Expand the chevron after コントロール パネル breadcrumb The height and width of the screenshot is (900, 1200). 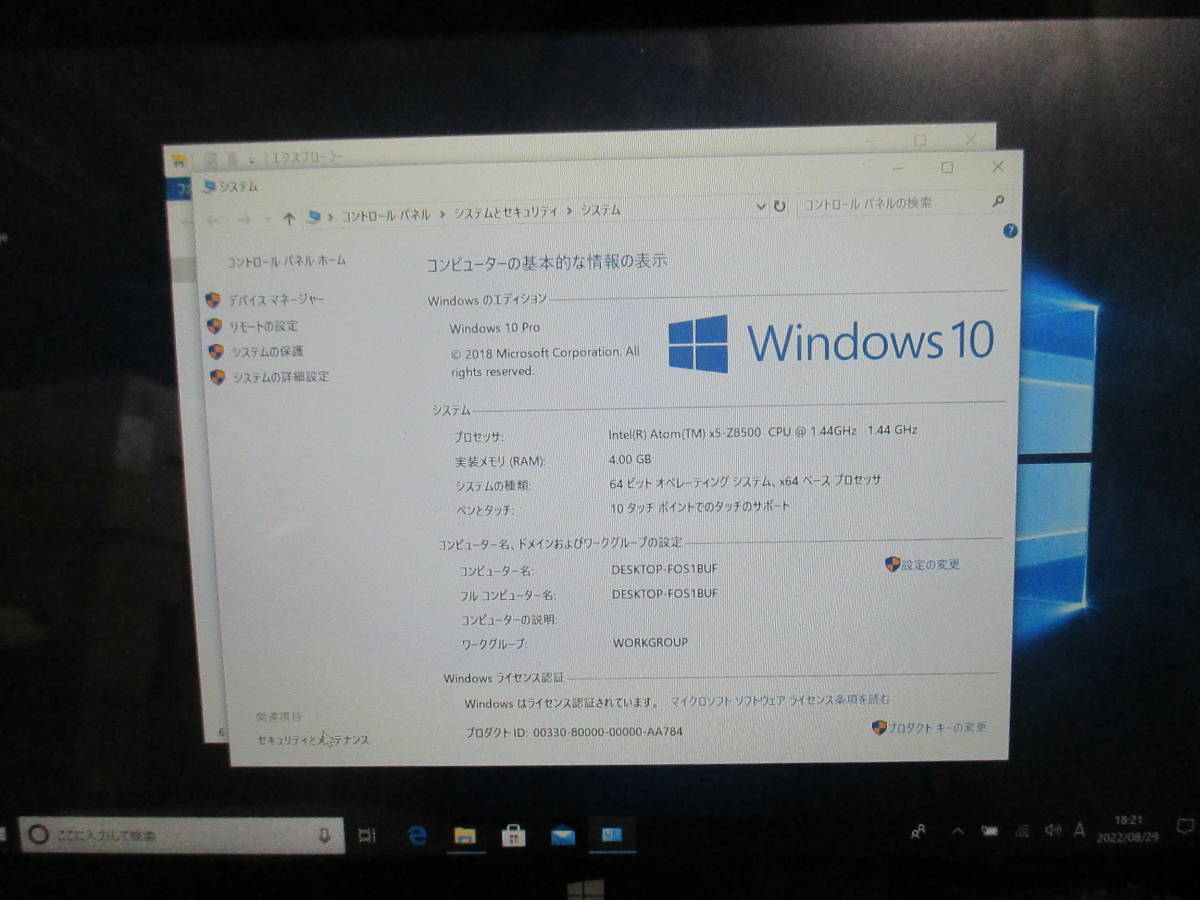[x=442, y=213]
